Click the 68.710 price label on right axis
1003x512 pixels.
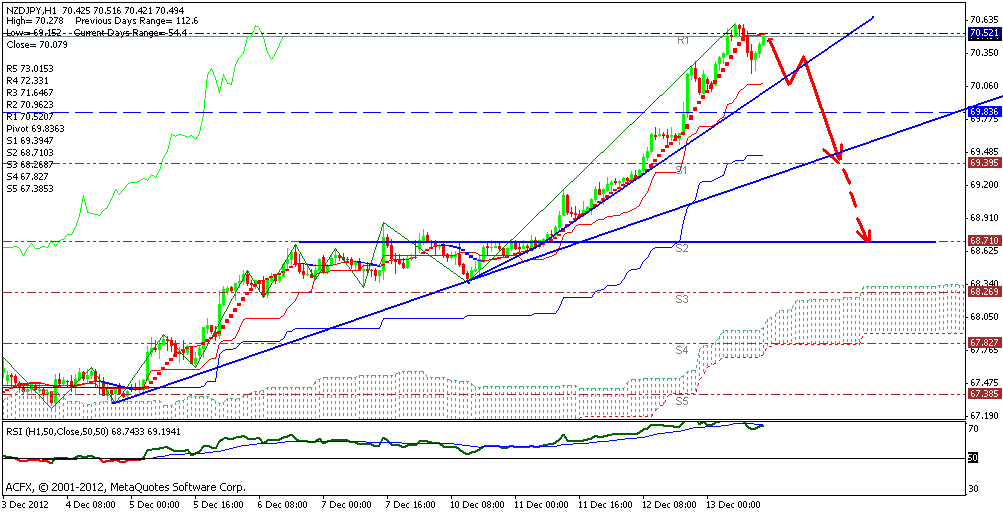[x=984, y=241]
